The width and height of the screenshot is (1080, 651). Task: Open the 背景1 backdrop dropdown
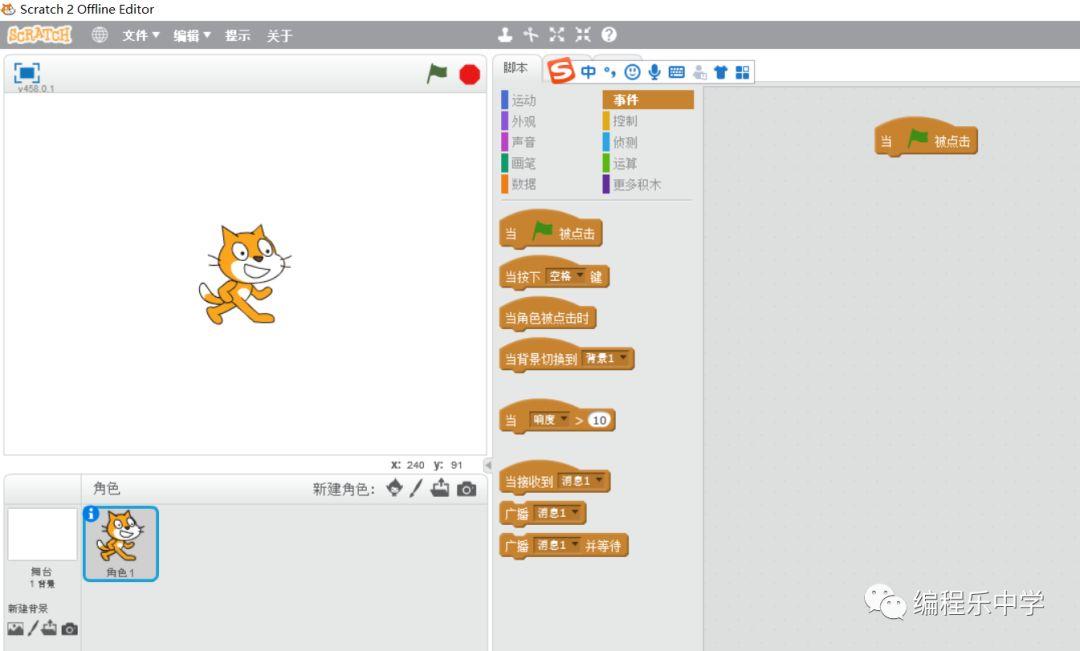pyautogui.click(x=605, y=358)
